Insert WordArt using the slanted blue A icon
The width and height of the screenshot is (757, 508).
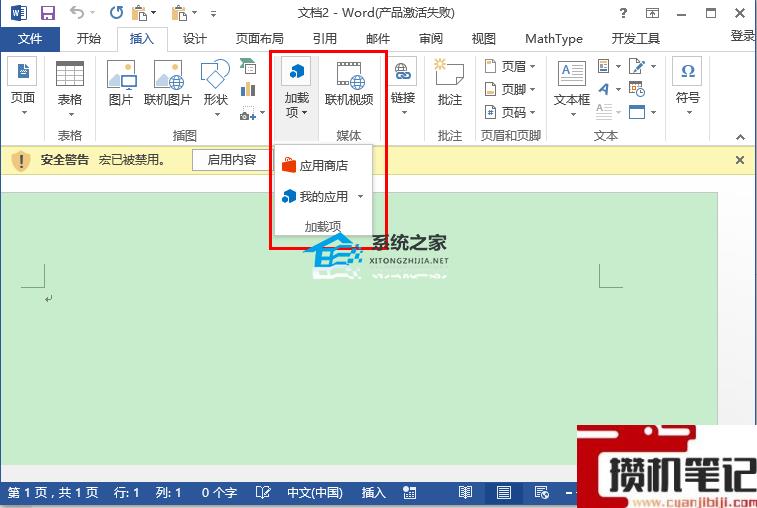pyautogui.click(x=603, y=89)
